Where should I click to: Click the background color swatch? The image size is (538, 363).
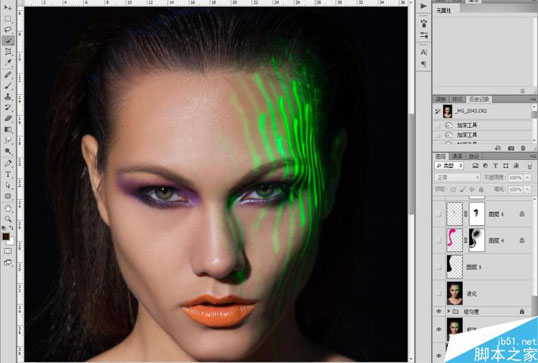point(11,242)
